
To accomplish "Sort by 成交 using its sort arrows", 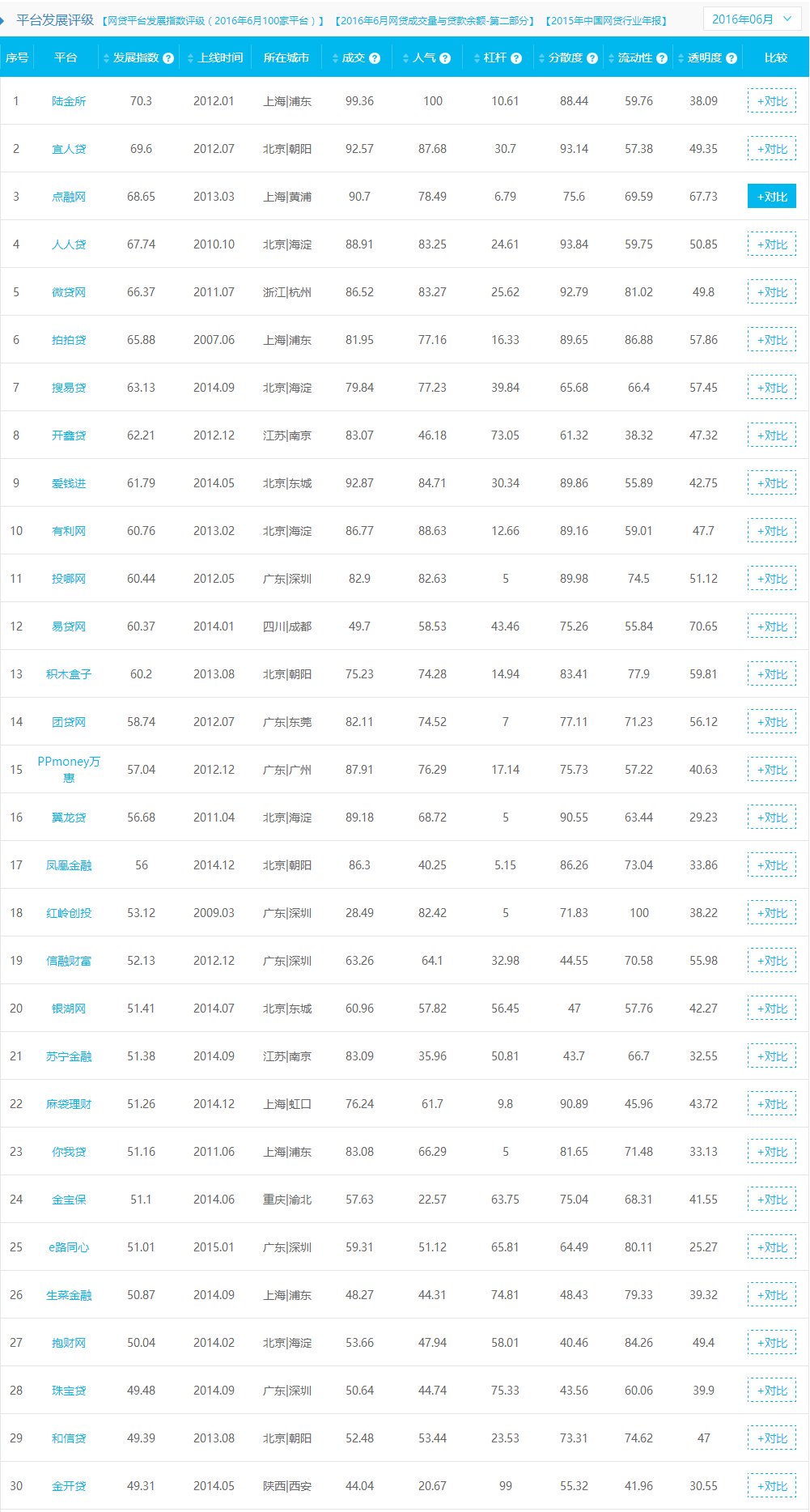I will click(336, 58).
